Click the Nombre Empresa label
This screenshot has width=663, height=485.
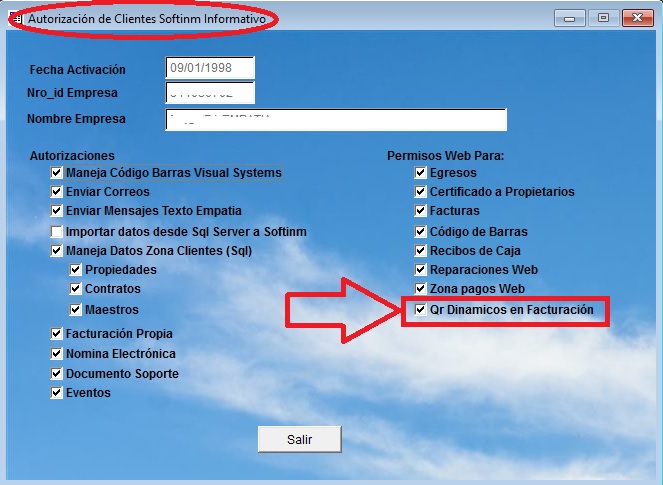coord(76,119)
